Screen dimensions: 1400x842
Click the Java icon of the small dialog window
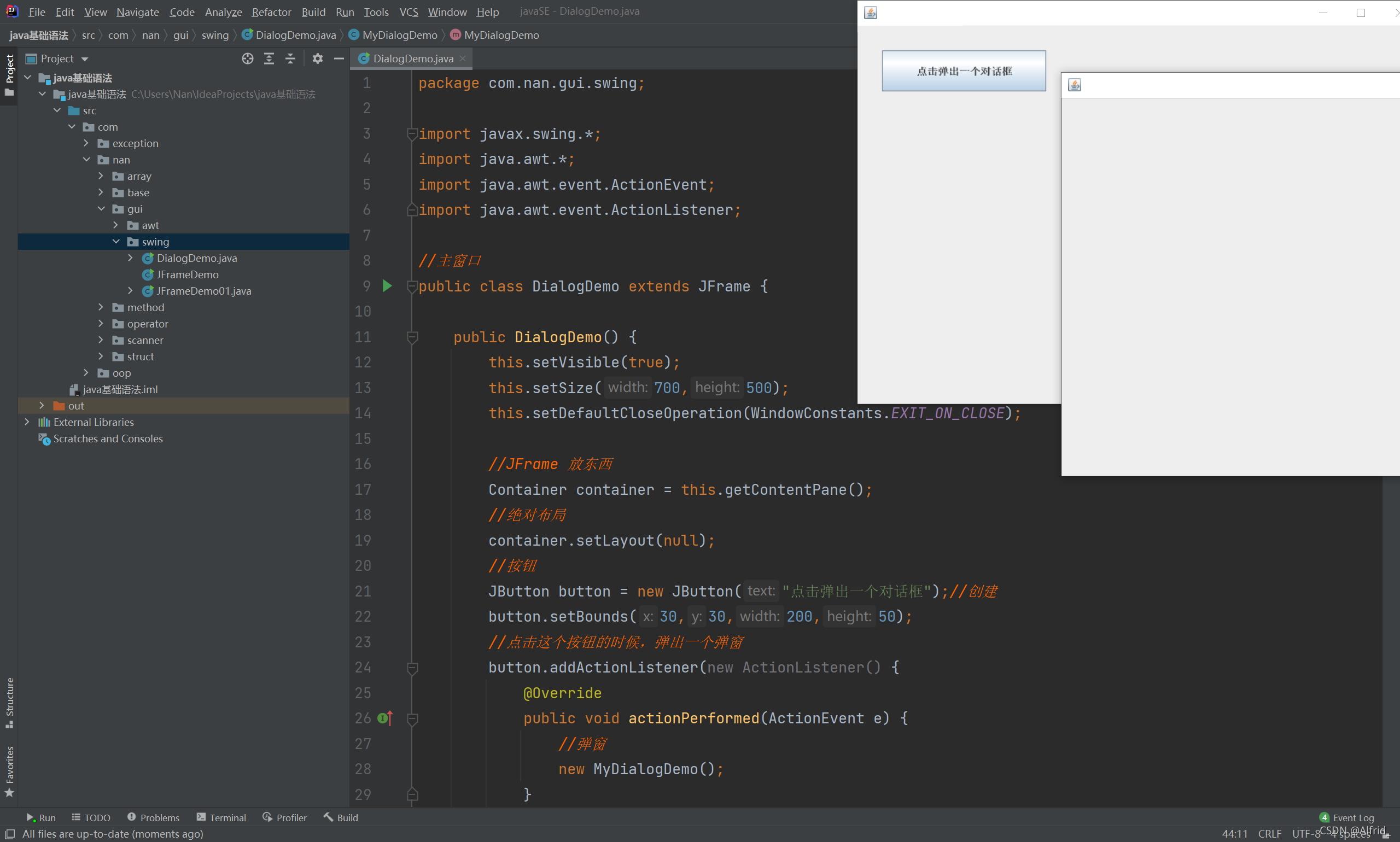(1074, 85)
